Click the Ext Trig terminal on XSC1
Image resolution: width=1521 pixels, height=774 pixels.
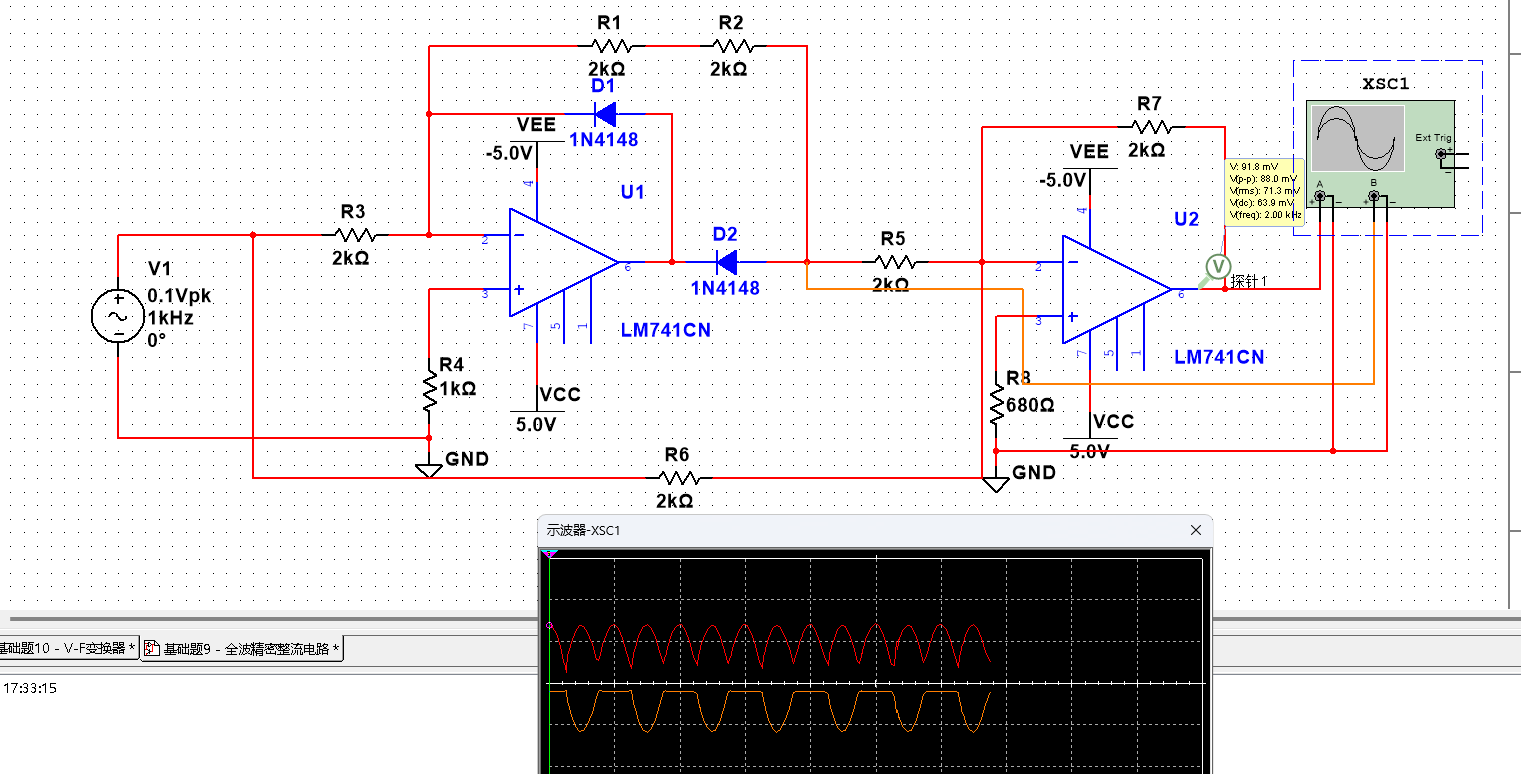tap(1441, 154)
